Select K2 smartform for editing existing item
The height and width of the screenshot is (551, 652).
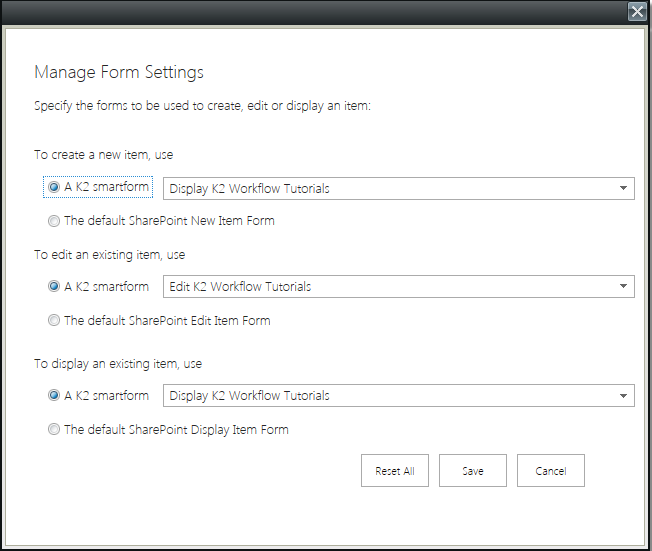pos(53,286)
